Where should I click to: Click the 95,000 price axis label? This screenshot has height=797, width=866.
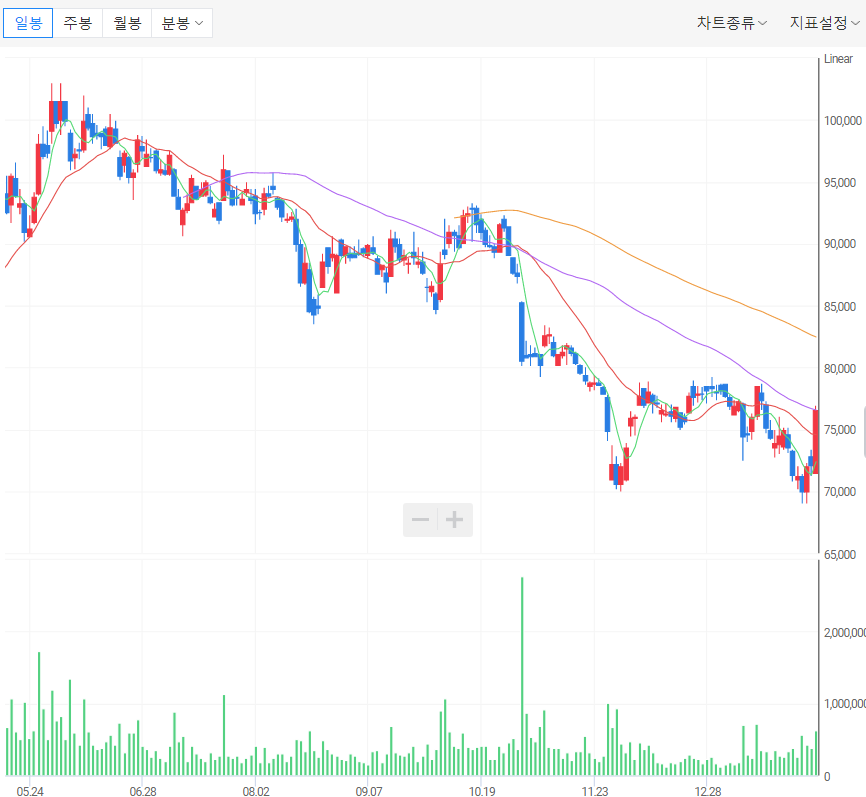(x=839, y=182)
